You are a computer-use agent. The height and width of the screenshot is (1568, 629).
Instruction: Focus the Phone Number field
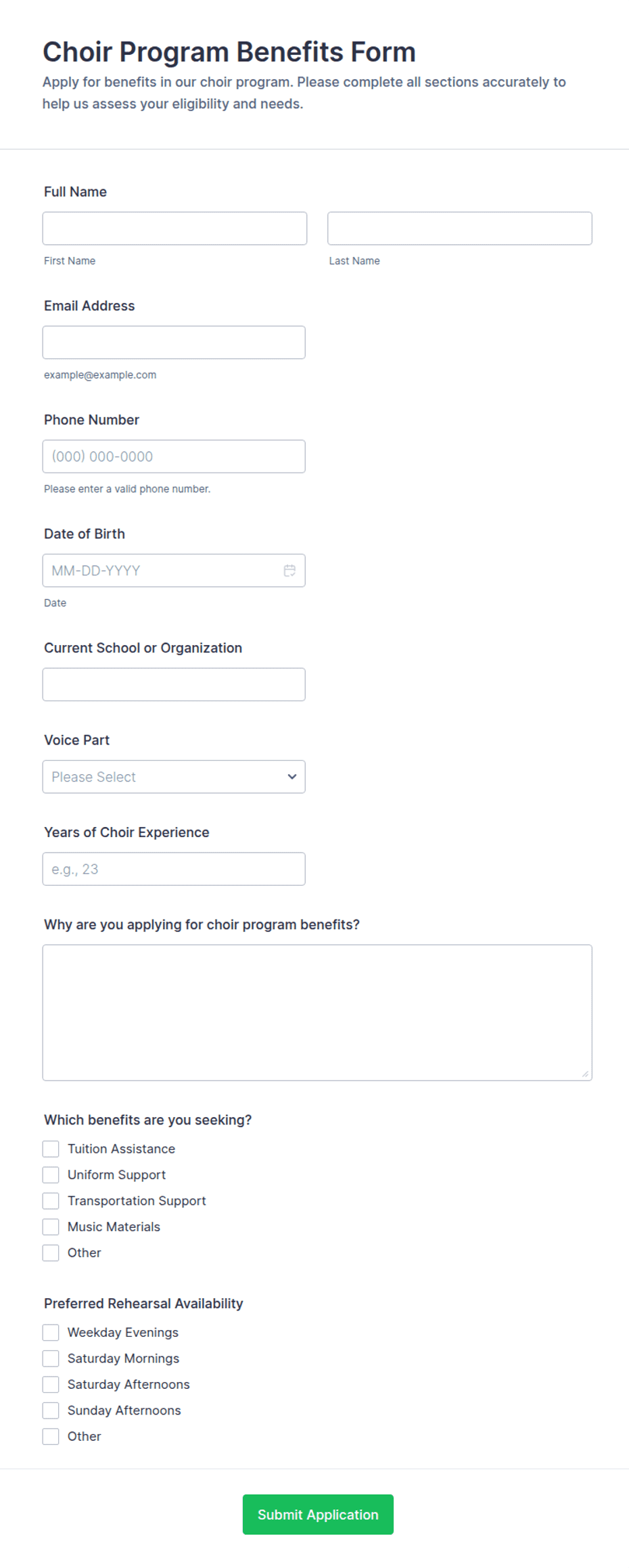174,456
